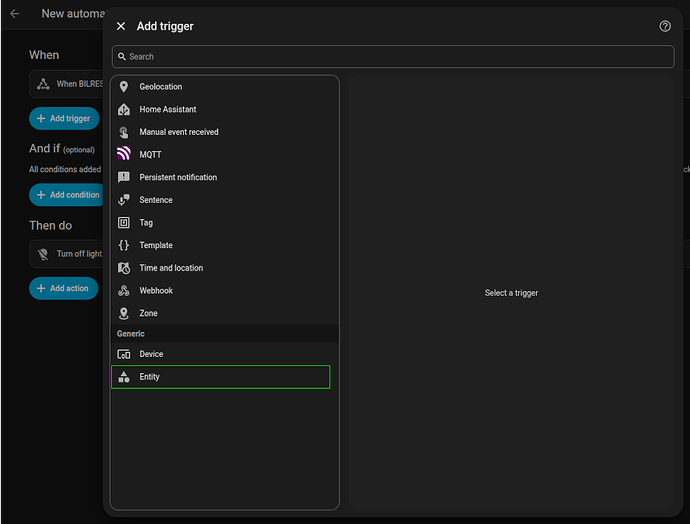Click the Zone map marker icon
This screenshot has width=690, height=524.
pyautogui.click(x=124, y=313)
